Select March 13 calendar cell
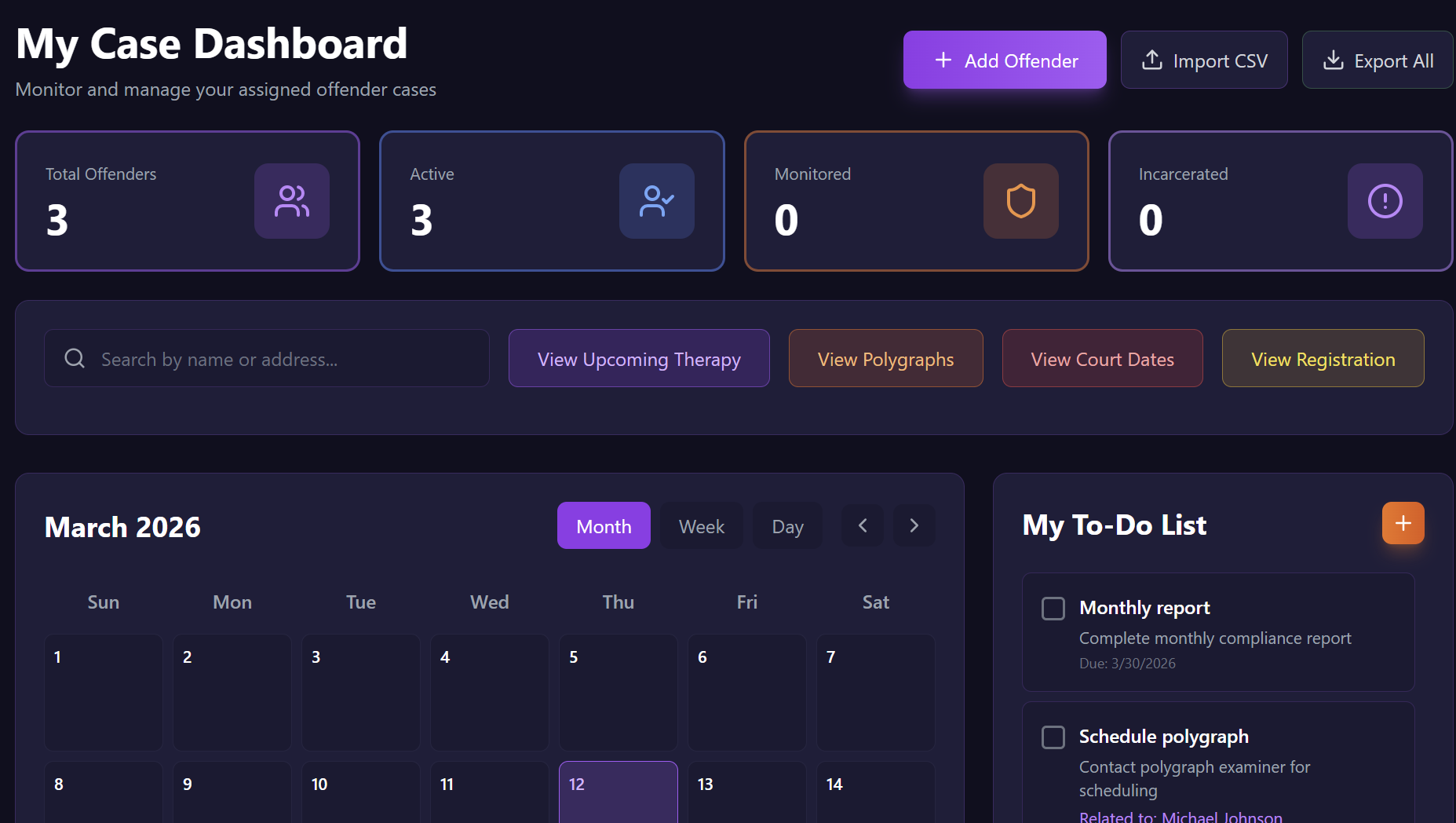The width and height of the screenshot is (1456, 823). (x=747, y=792)
